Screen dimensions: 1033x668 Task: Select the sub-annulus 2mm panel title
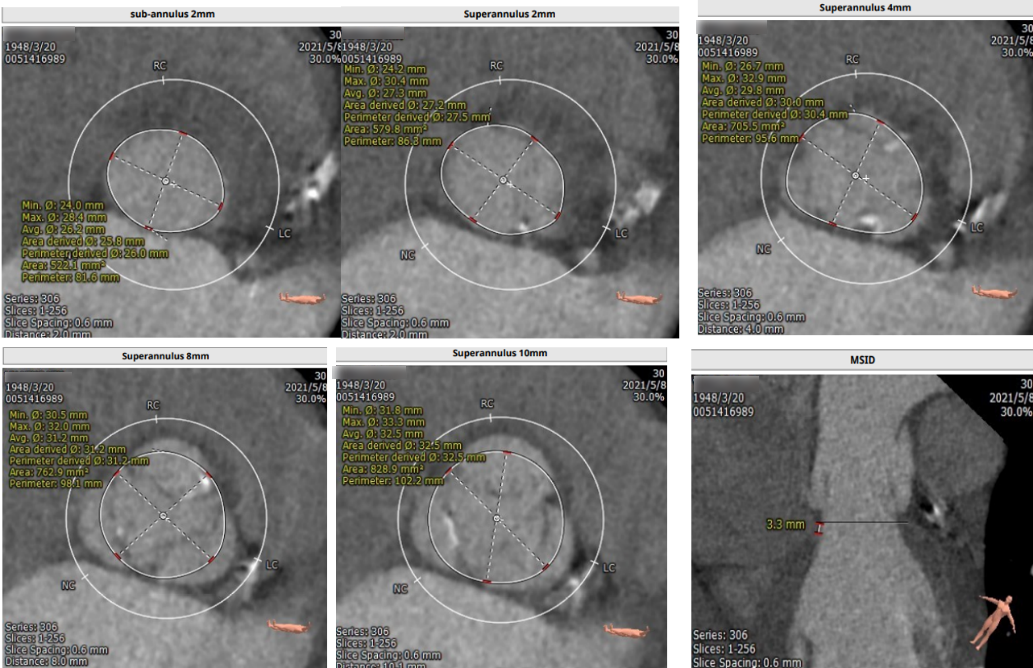(x=172, y=14)
